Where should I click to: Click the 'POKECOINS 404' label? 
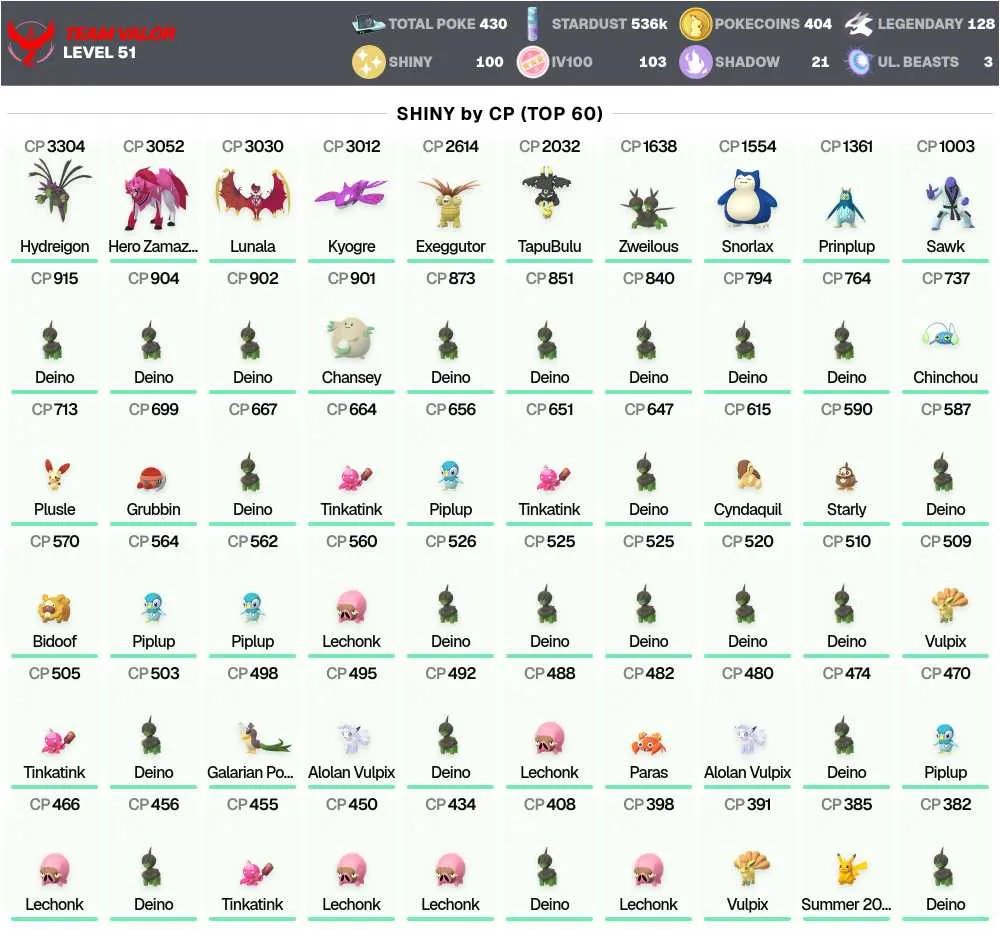773,24
